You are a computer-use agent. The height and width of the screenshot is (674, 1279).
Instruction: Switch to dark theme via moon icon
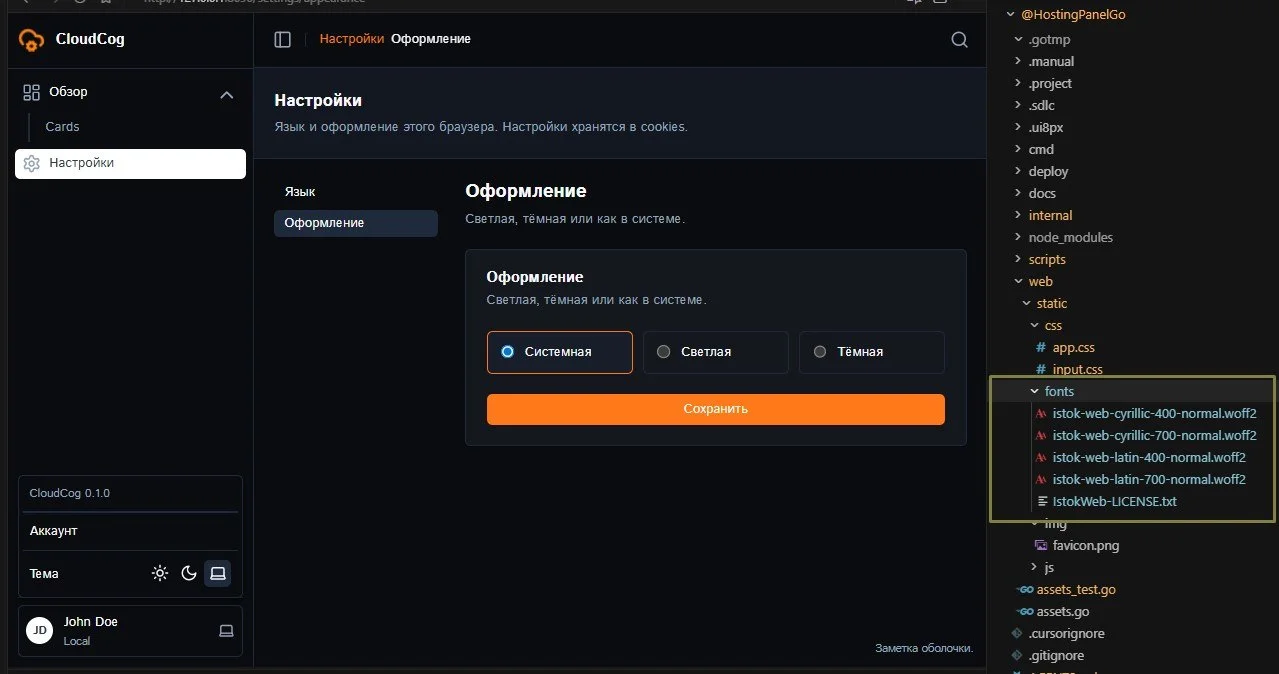click(x=189, y=573)
